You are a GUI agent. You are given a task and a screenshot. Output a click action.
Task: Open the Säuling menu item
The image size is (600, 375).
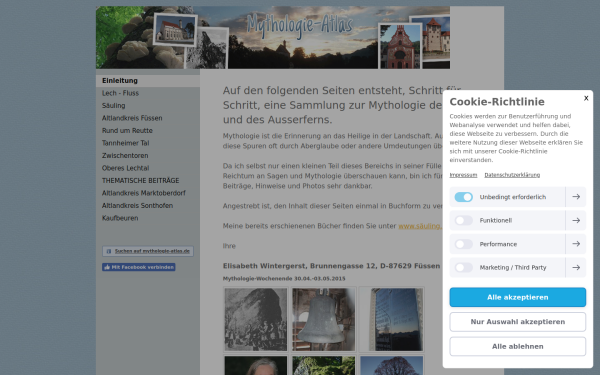[x=113, y=106]
